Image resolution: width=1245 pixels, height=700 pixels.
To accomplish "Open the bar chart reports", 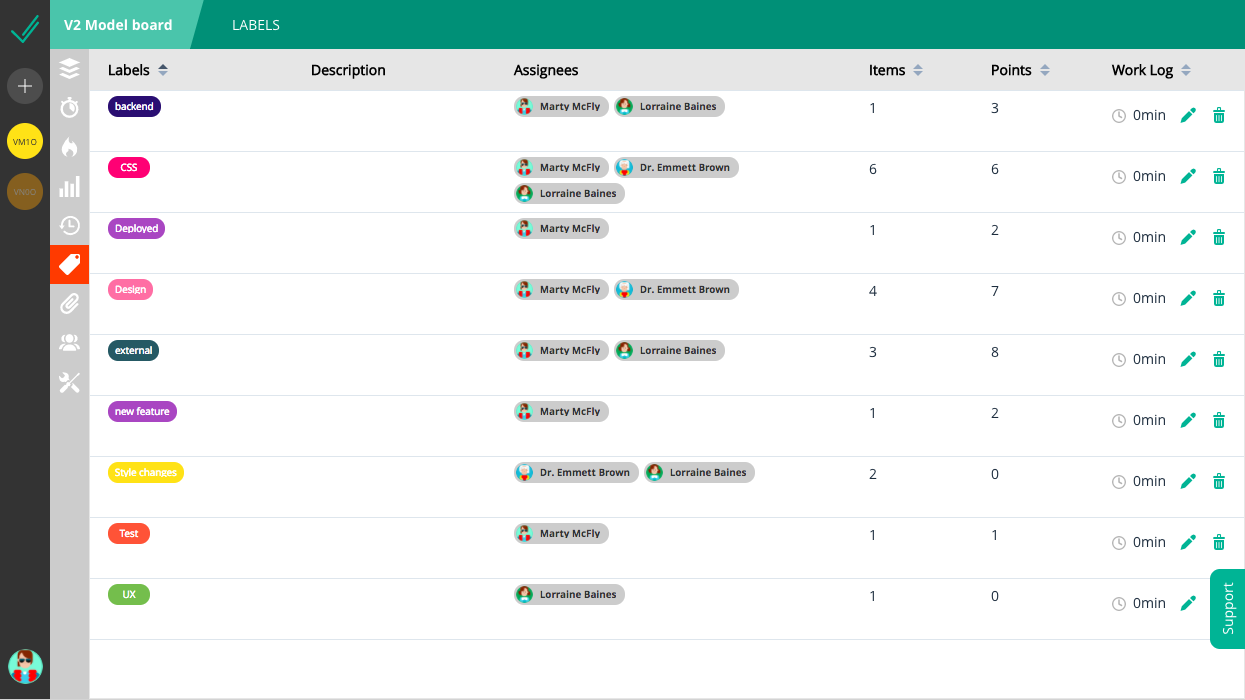I will click(x=69, y=187).
